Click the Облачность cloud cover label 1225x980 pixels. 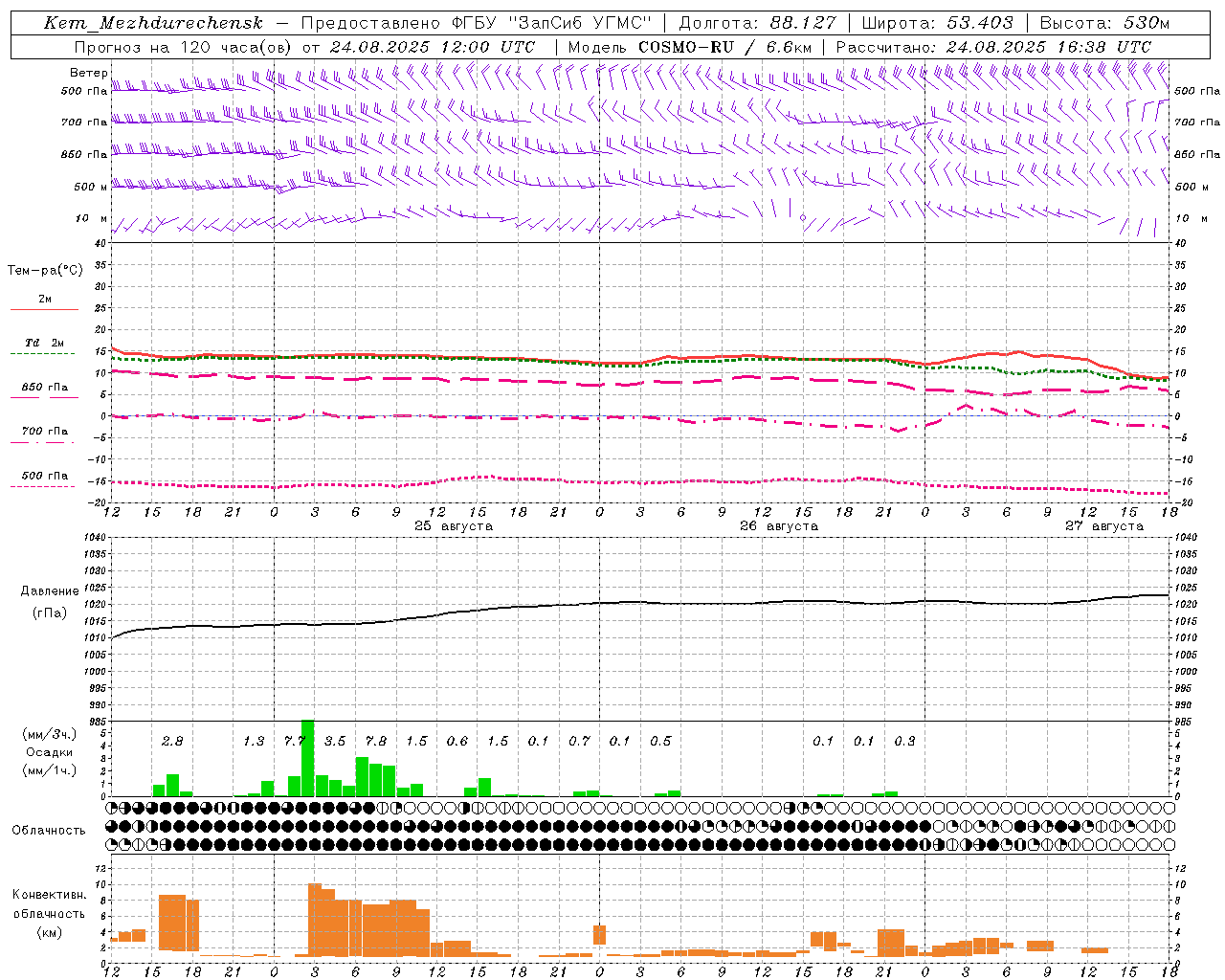tap(49, 831)
